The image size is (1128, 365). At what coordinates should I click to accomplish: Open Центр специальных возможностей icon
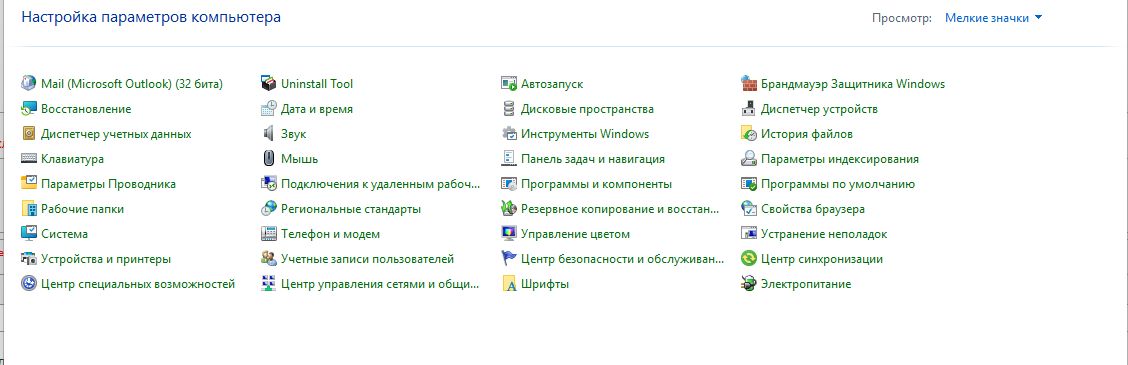(29, 284)
